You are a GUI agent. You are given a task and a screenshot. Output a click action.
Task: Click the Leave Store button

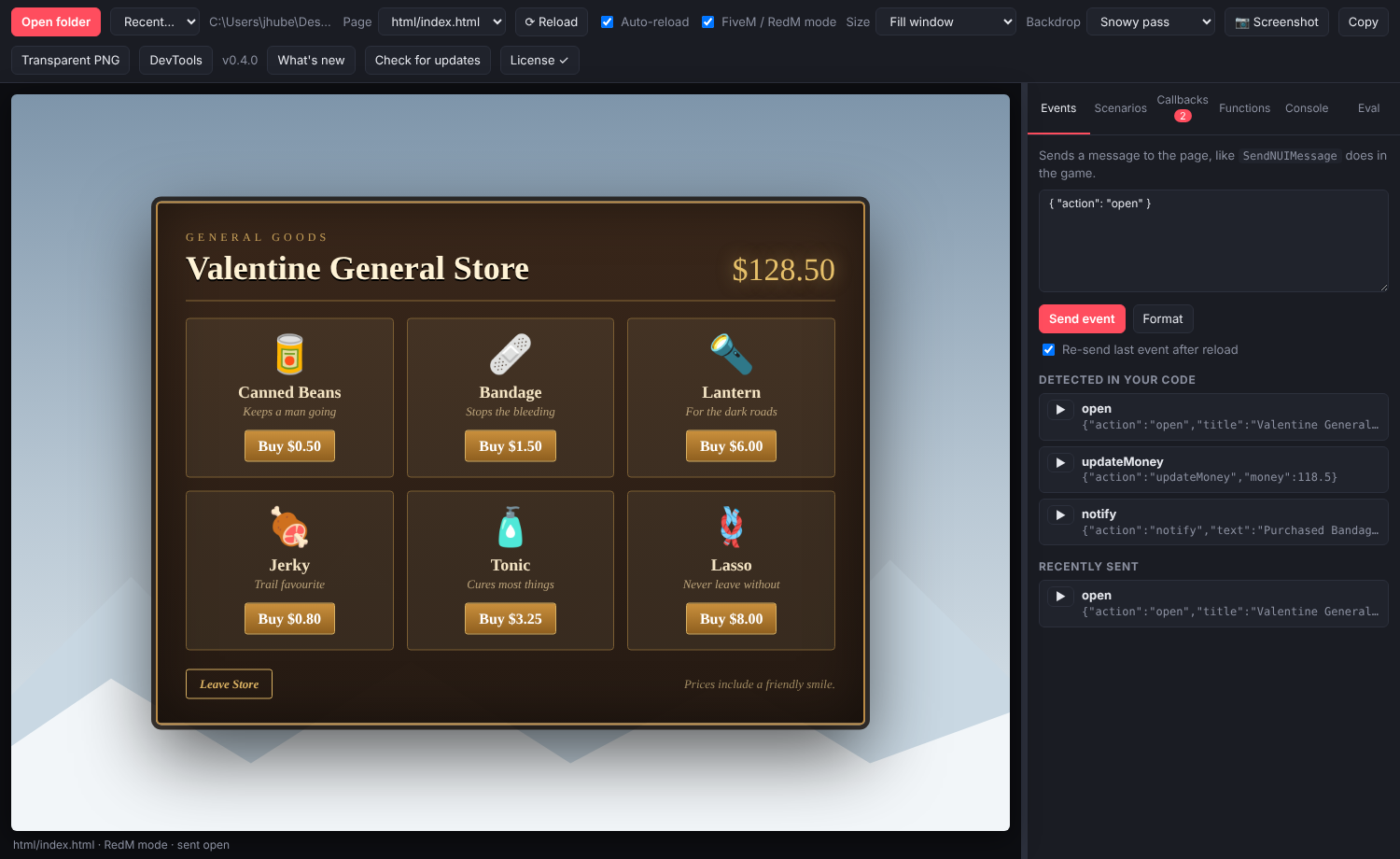click(x=229, y=684)
